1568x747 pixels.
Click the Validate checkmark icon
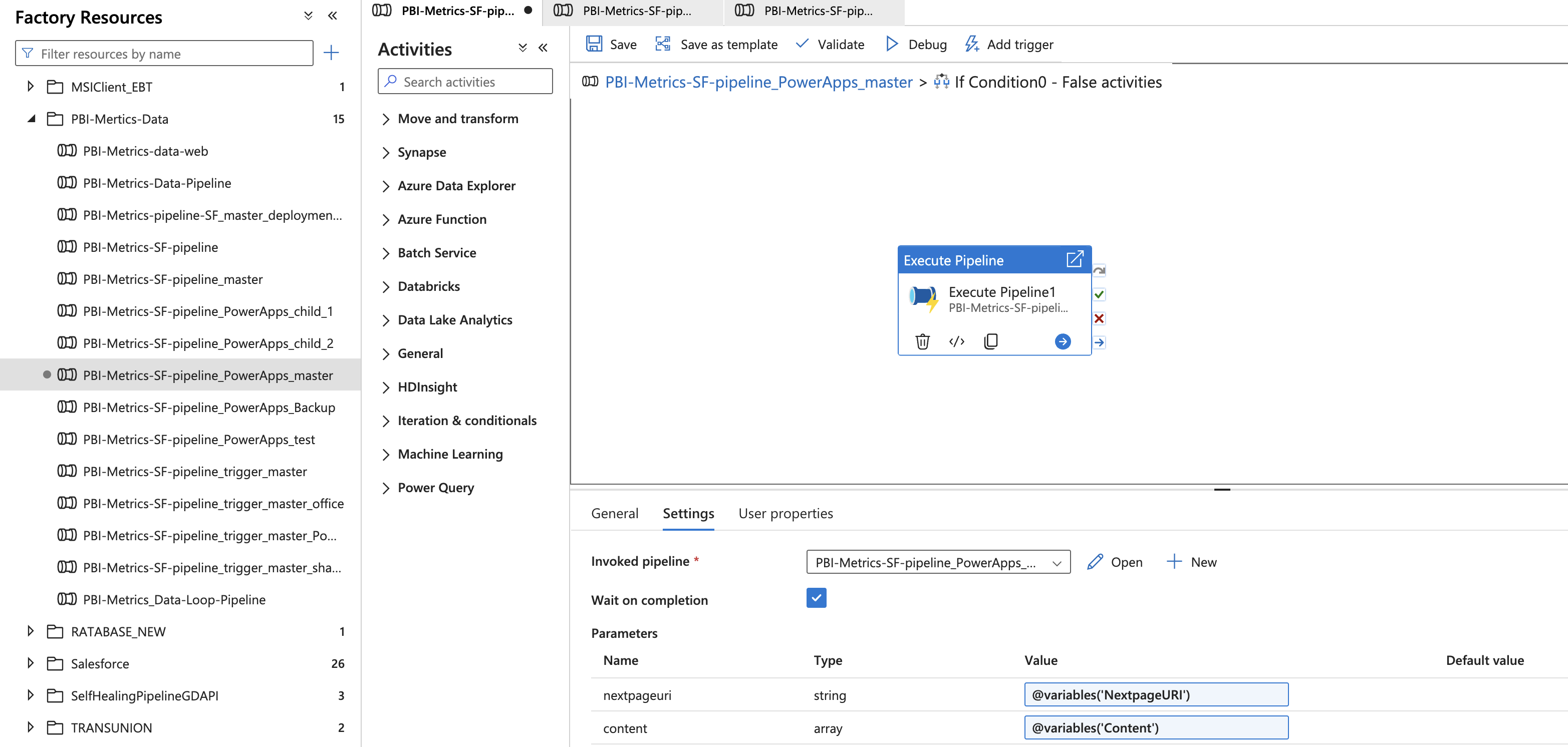pos(802,44)
